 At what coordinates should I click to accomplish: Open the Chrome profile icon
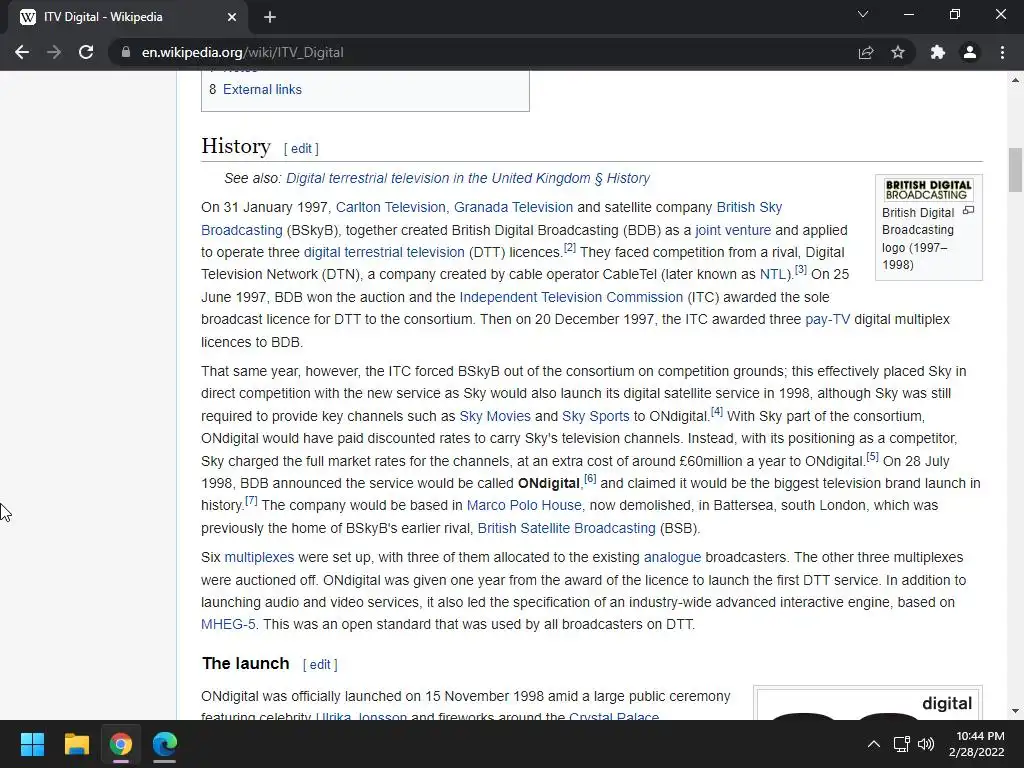pos(970,52)
